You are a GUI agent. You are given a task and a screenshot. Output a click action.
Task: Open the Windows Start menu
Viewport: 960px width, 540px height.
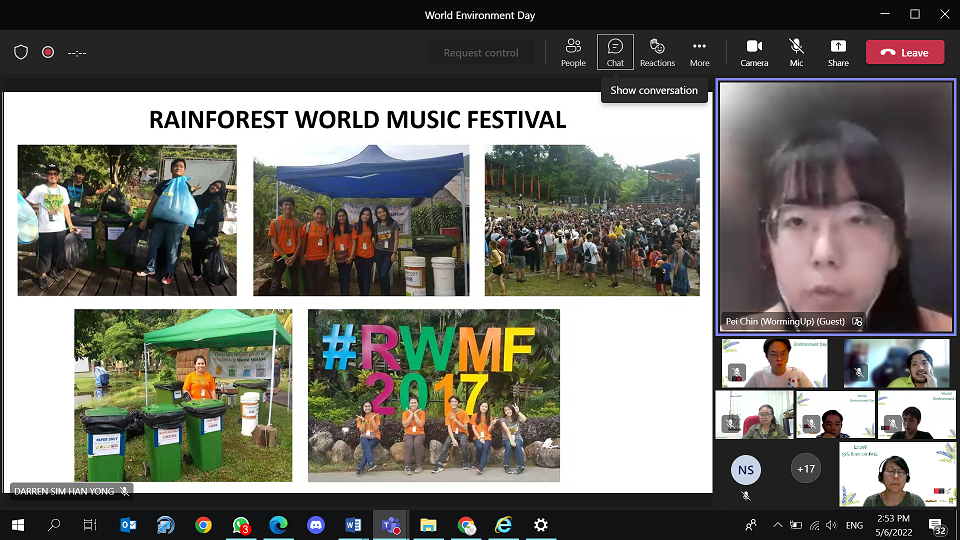point(18,525)
